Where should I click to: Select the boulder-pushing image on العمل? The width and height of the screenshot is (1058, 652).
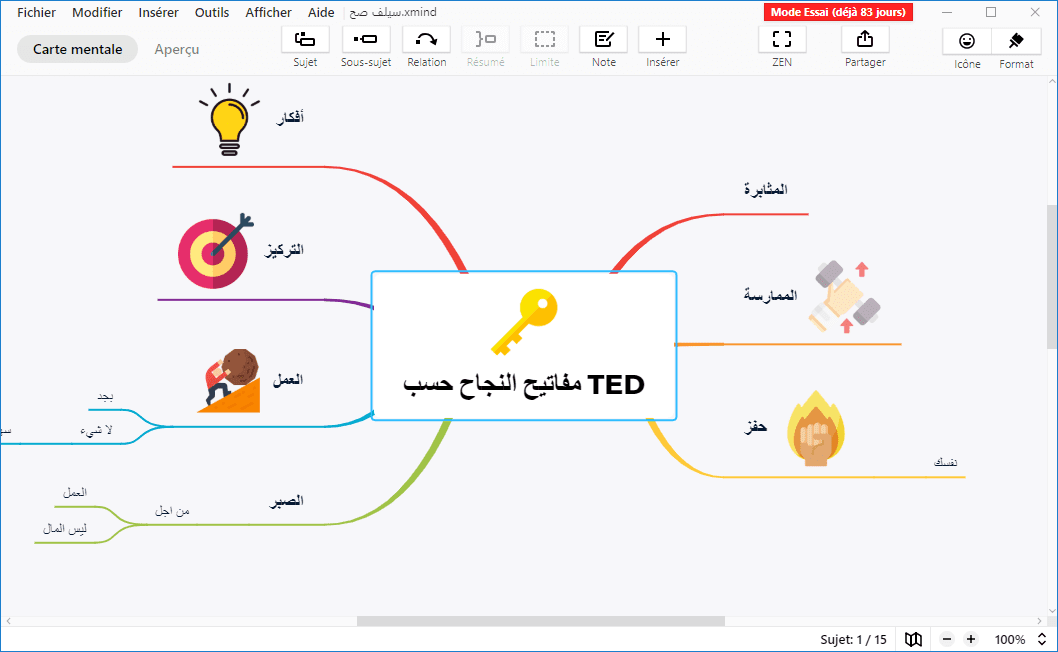(229, 380)
